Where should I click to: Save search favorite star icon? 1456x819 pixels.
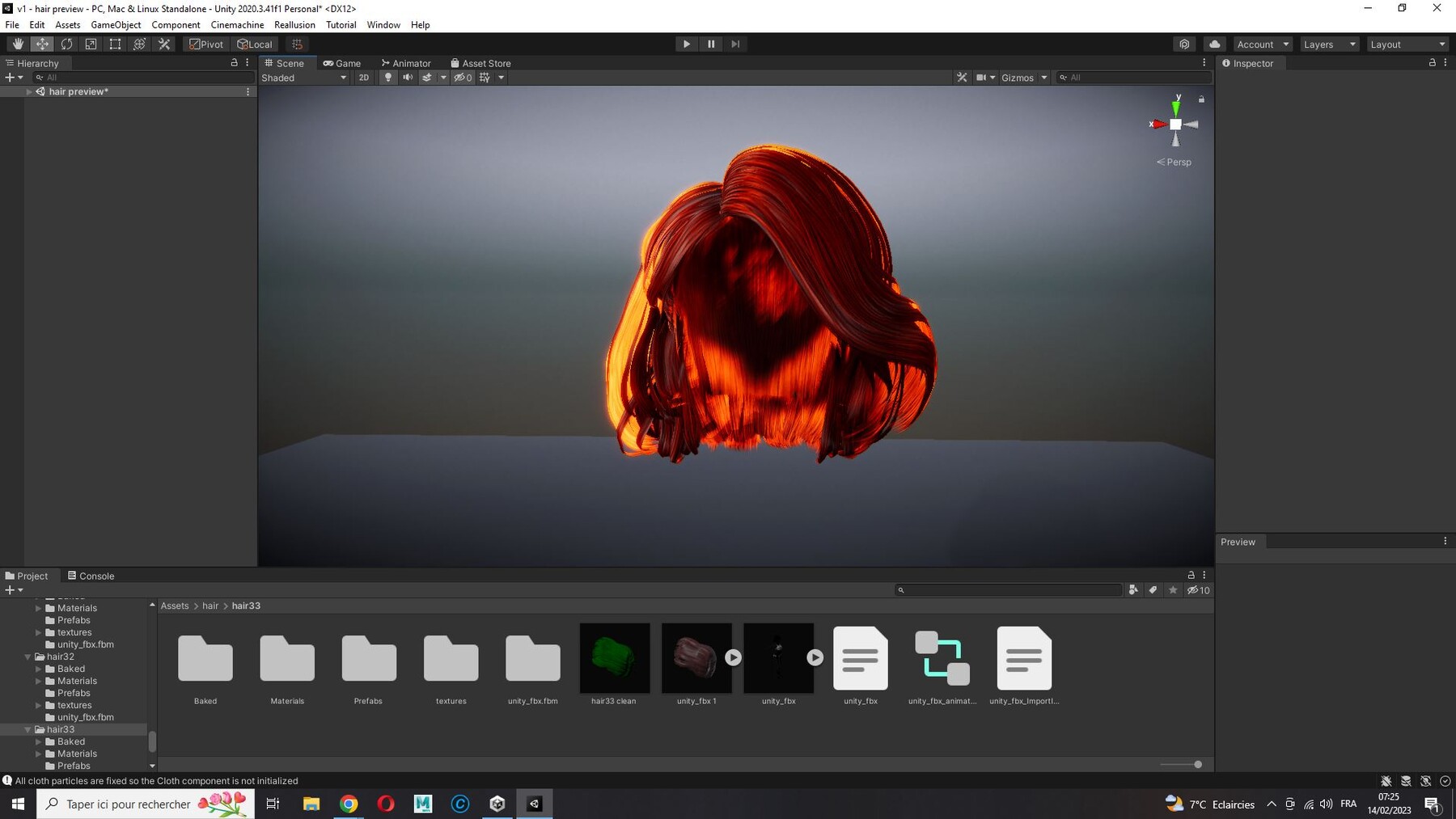pos(1174,590)
